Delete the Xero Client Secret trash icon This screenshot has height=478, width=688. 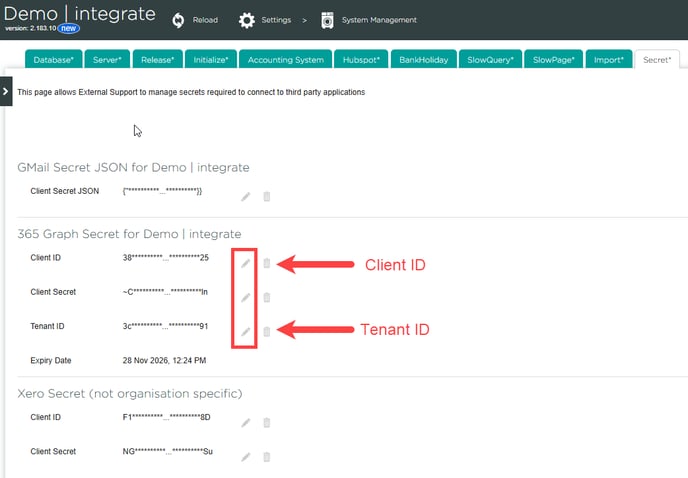pos(266,456)
